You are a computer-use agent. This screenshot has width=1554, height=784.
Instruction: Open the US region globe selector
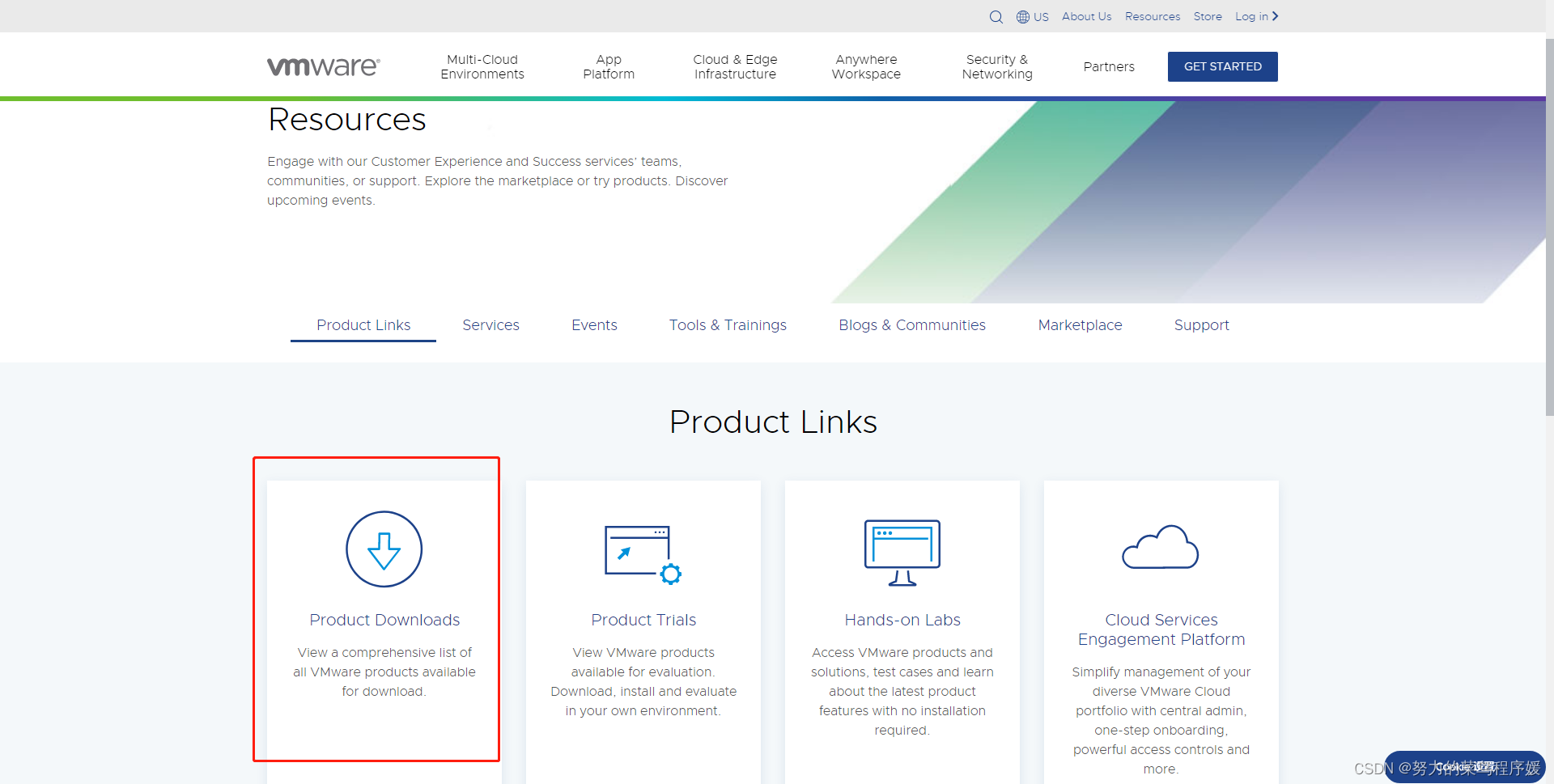point(1033,17)
